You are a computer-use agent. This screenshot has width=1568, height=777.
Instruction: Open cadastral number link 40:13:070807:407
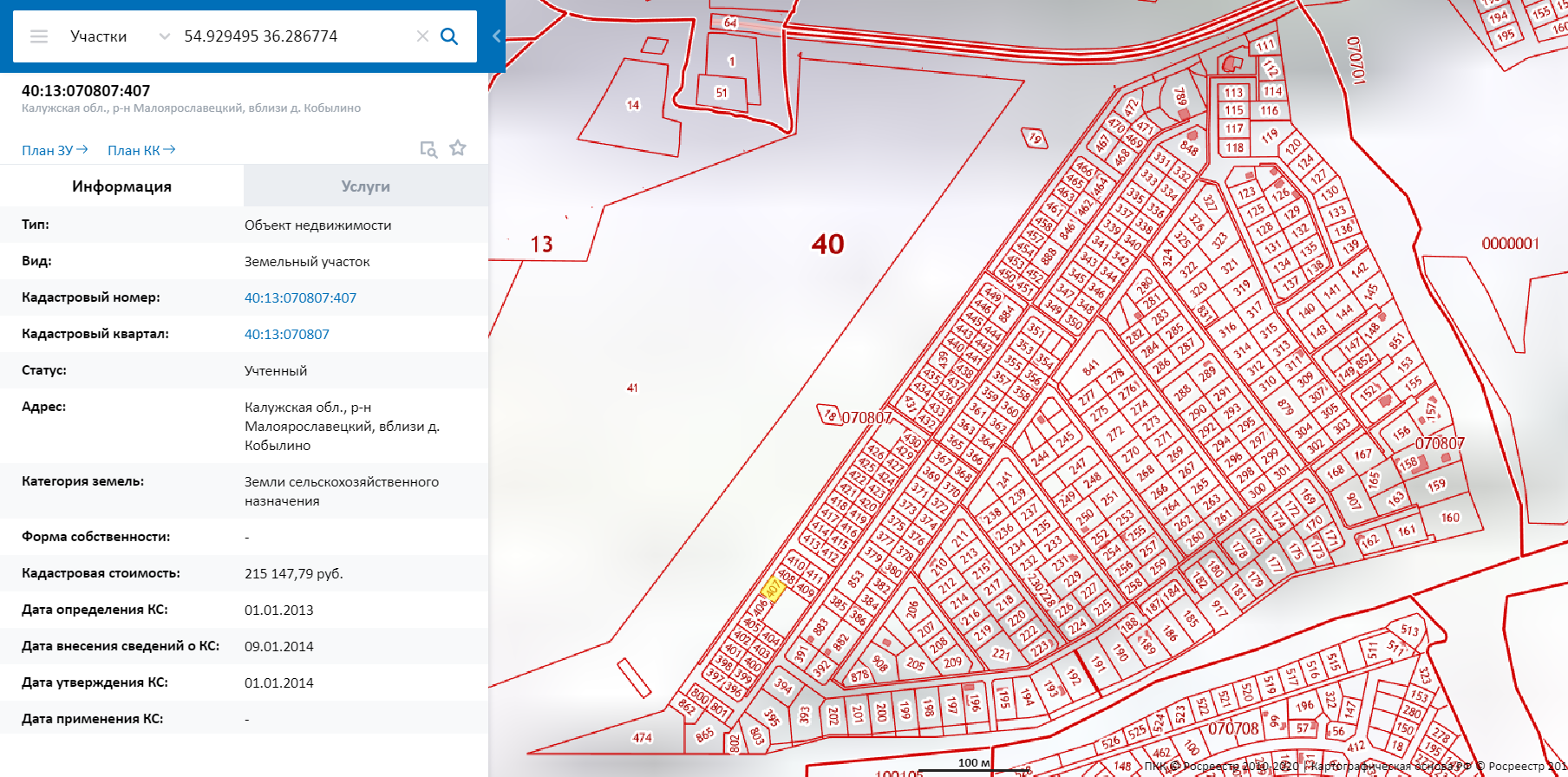click(300, 297)
